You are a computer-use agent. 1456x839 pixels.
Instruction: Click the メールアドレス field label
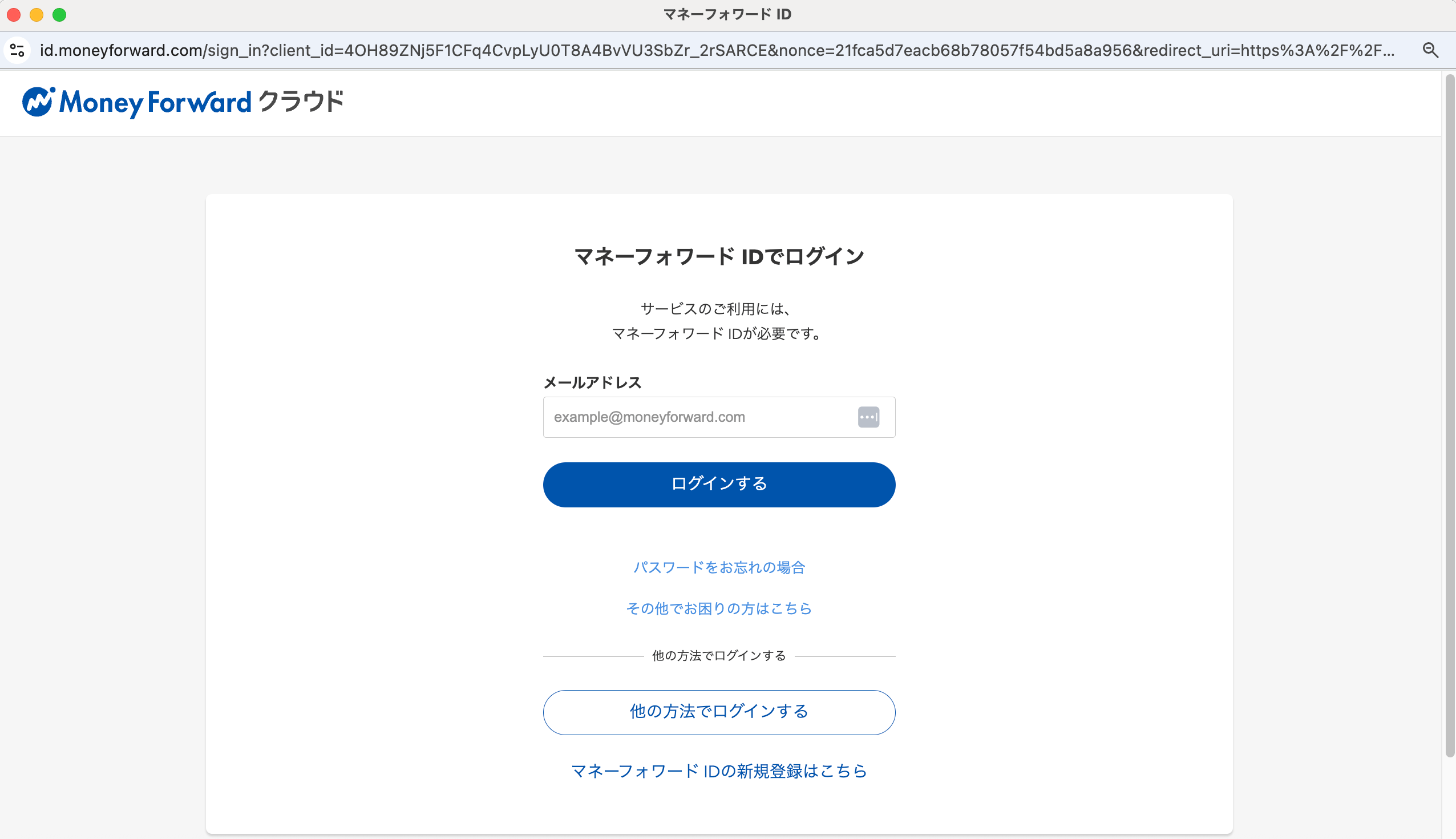point(592,382)
